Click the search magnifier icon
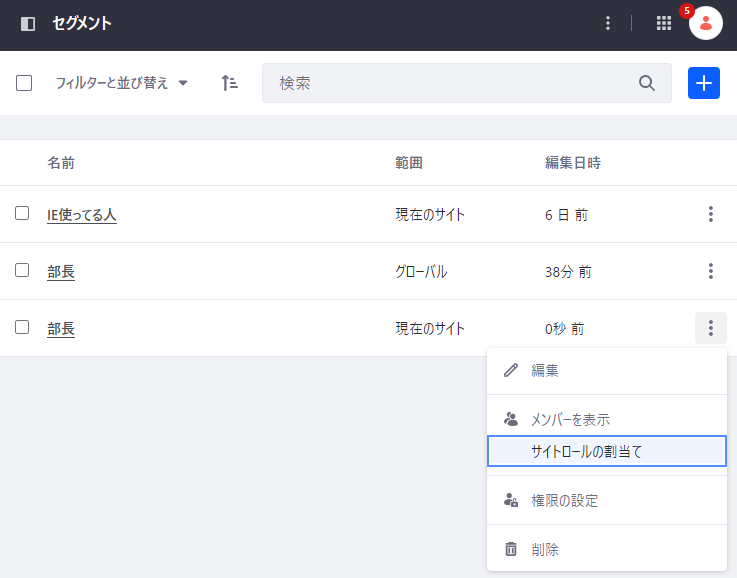The image size is (737, 578). tap(647, 83)
